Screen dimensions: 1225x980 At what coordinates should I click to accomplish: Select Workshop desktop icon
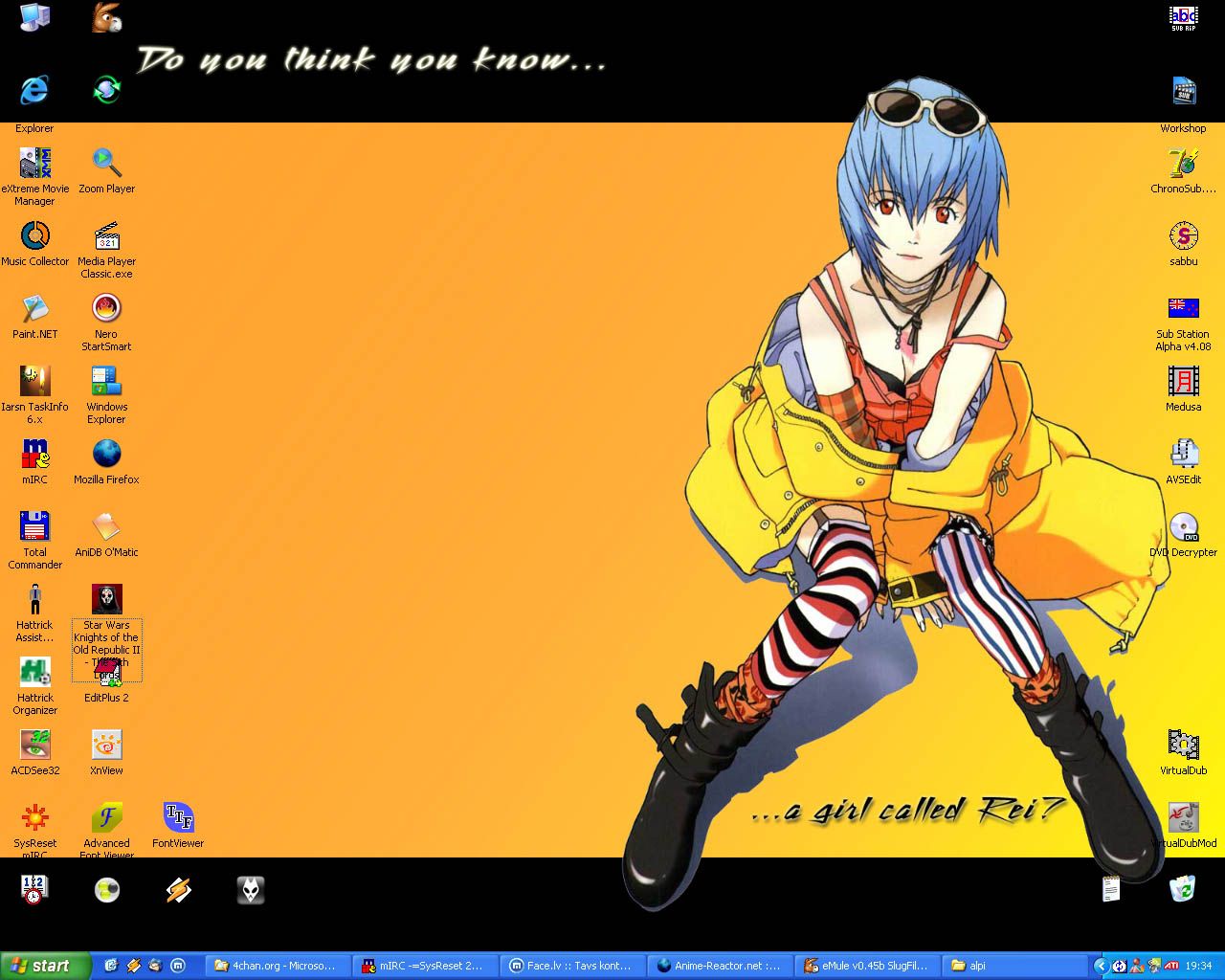tap(1184, 90)
